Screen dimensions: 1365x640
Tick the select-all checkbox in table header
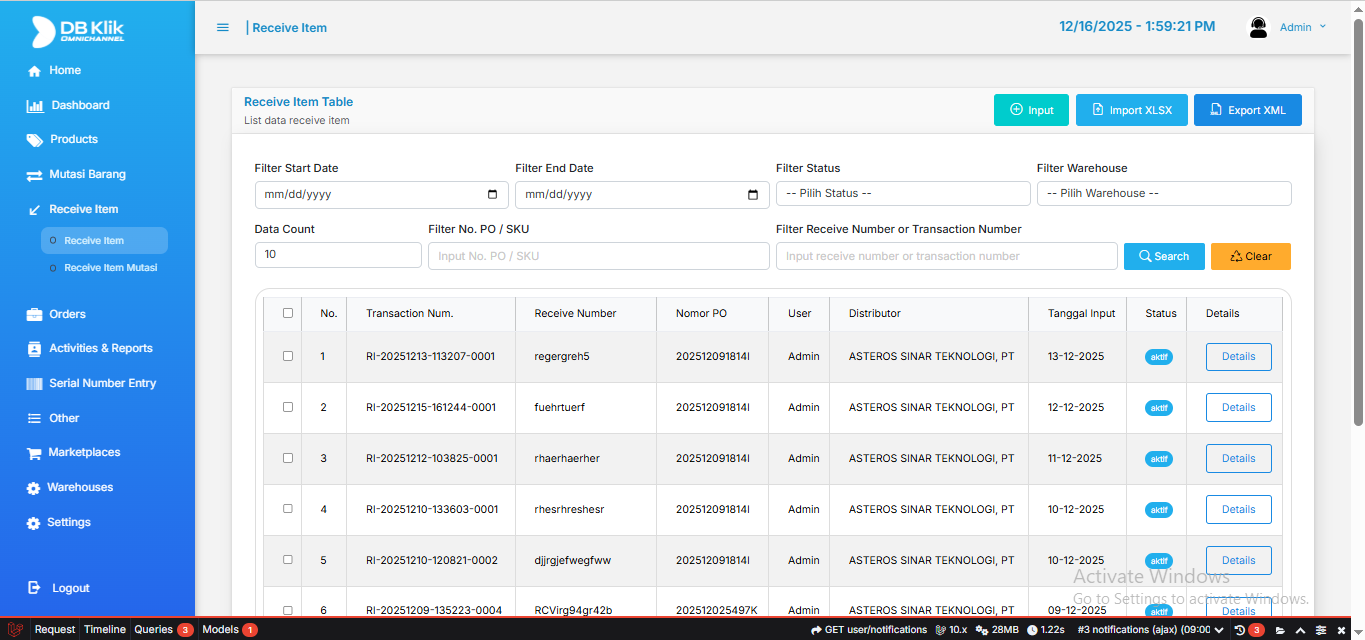[x=288, y=313]
